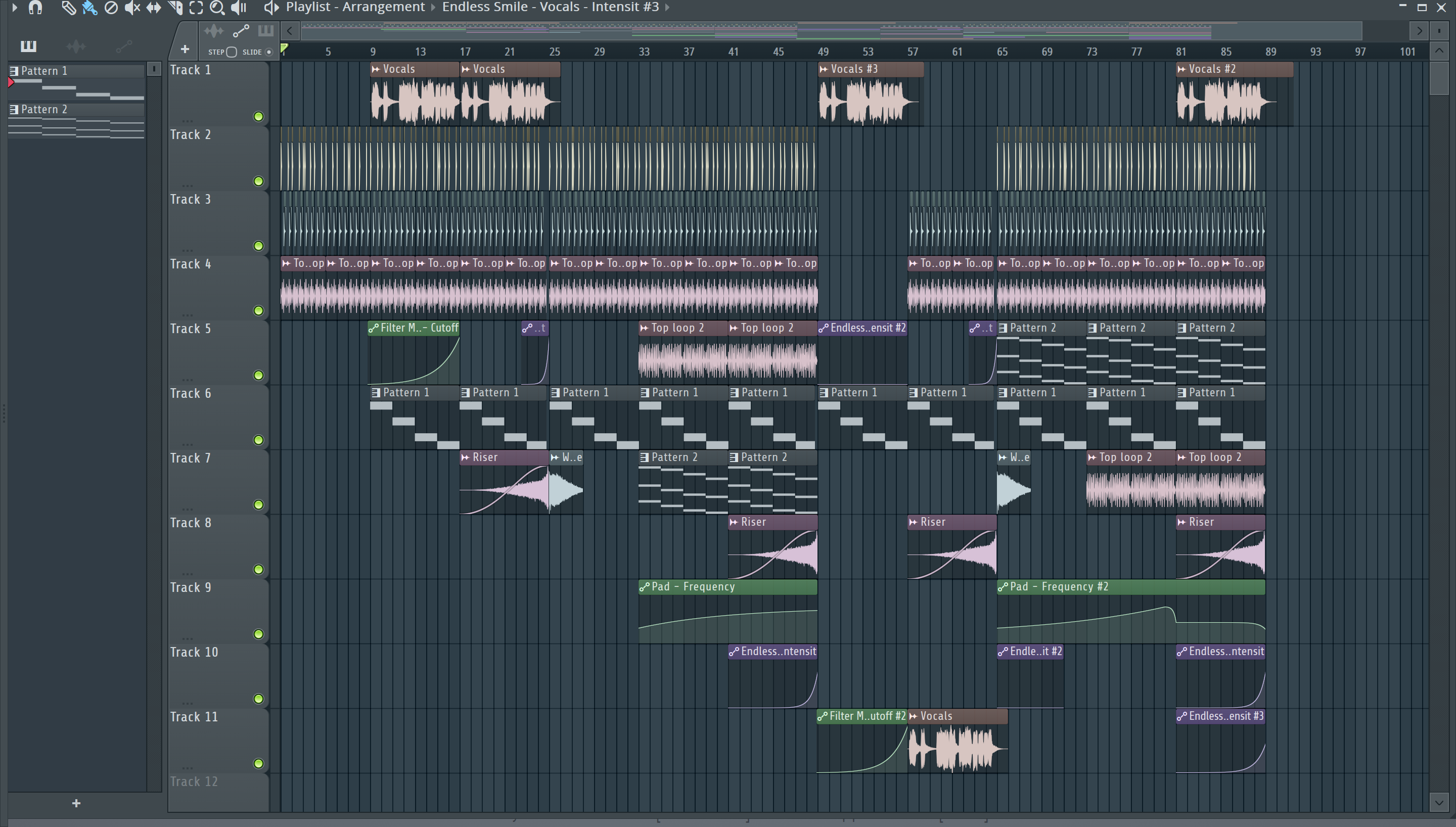Open Track 7 Riser clip menu icon

(x=466, y=458)
